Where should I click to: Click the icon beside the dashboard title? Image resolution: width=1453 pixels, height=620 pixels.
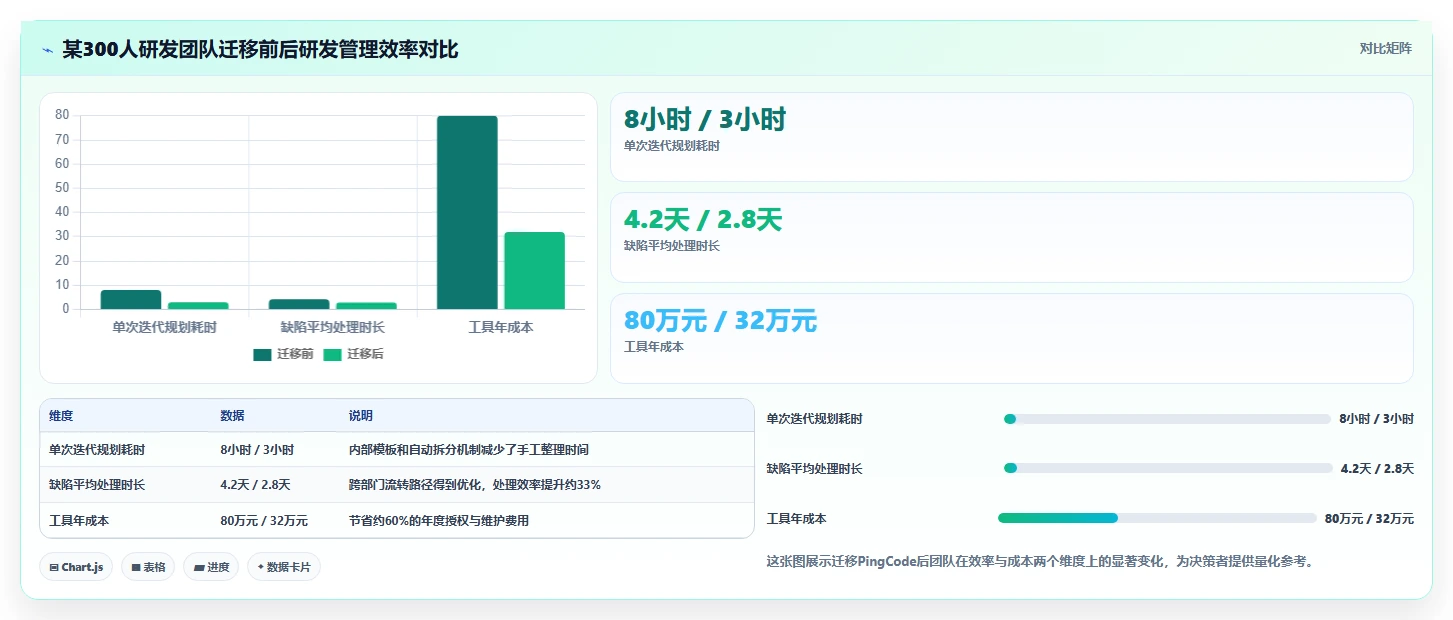tap(47, 50)
